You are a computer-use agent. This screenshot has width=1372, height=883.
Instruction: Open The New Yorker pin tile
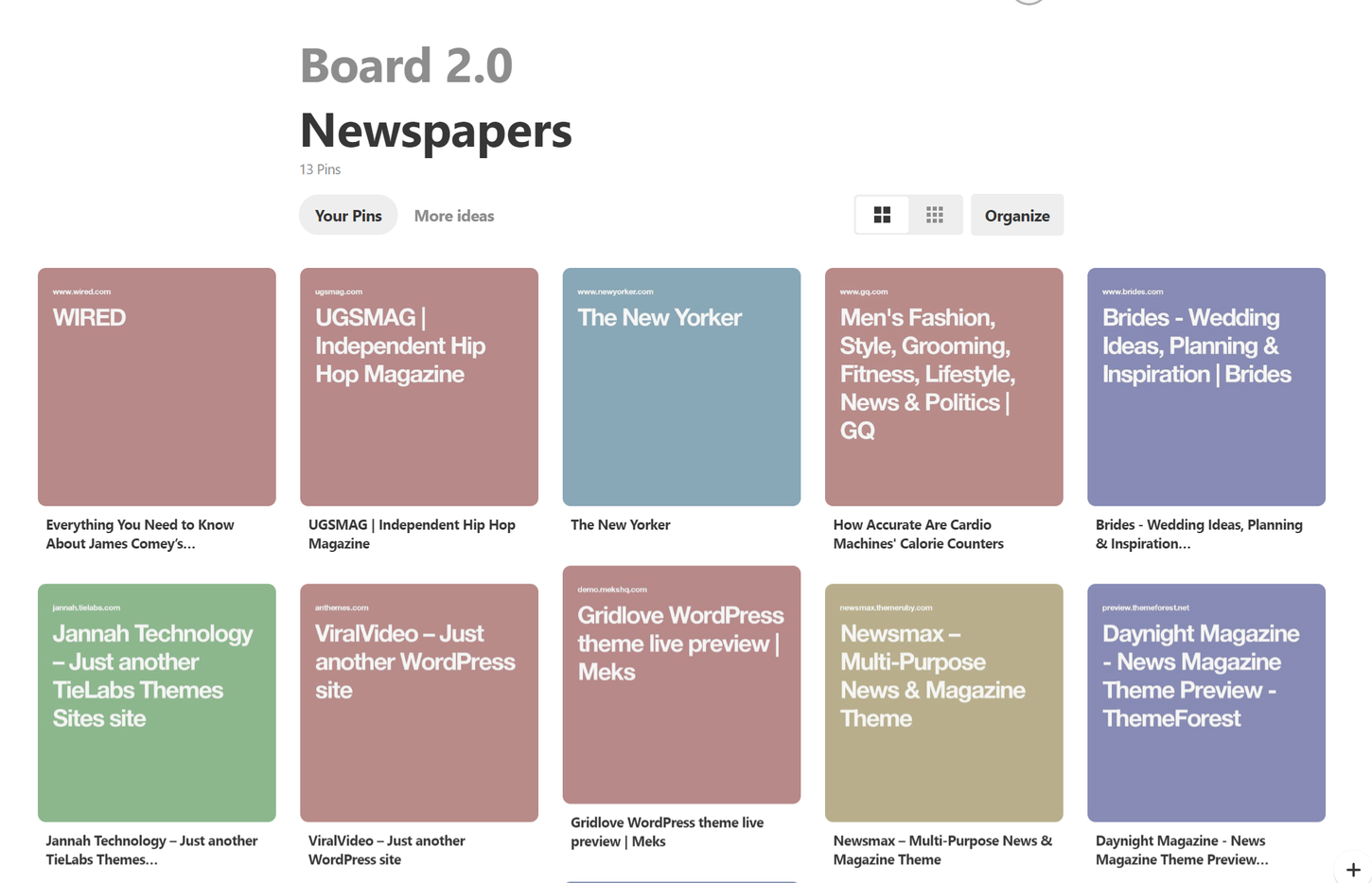[x=681, y=387]
